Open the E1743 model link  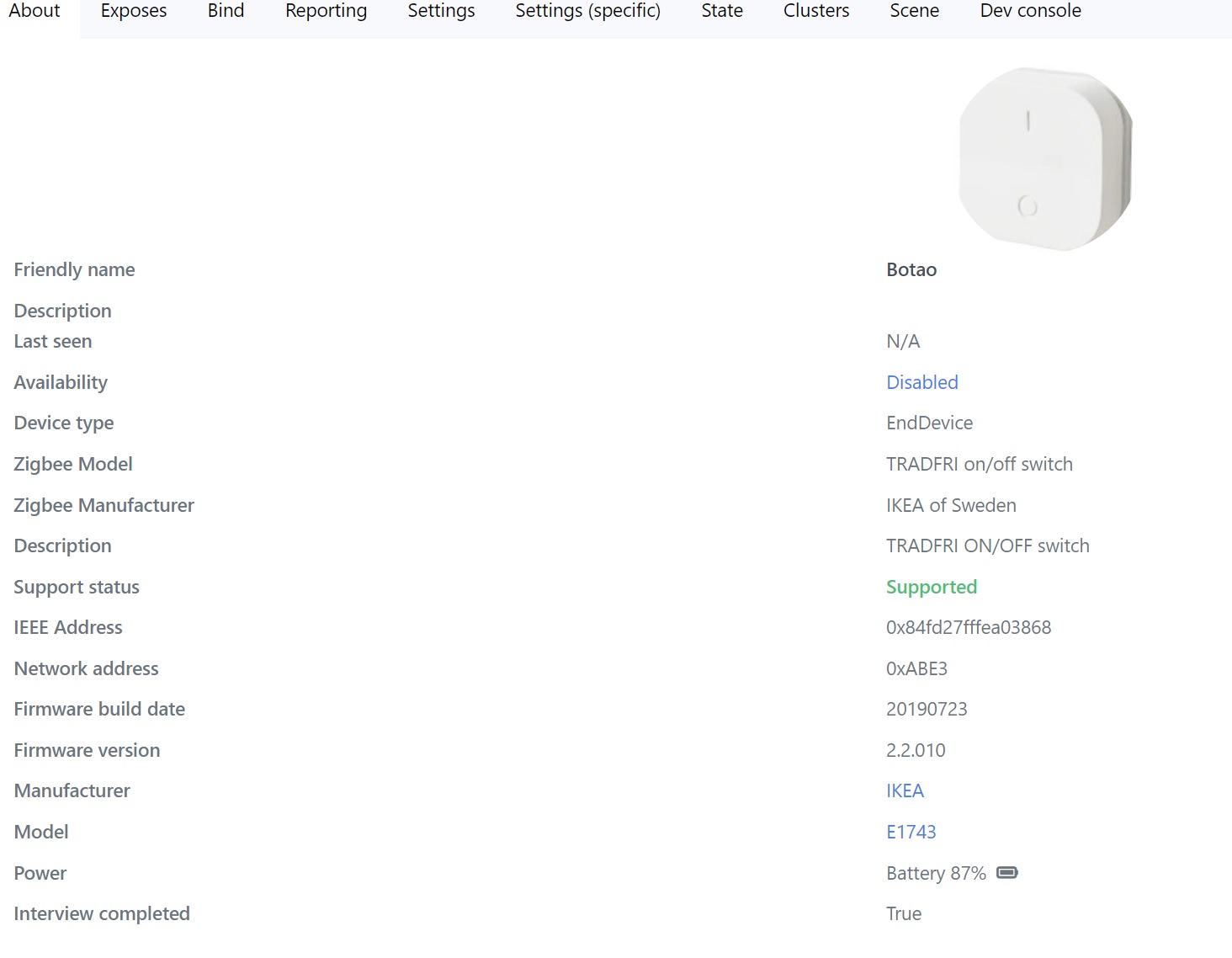click(x=911, y=832)
